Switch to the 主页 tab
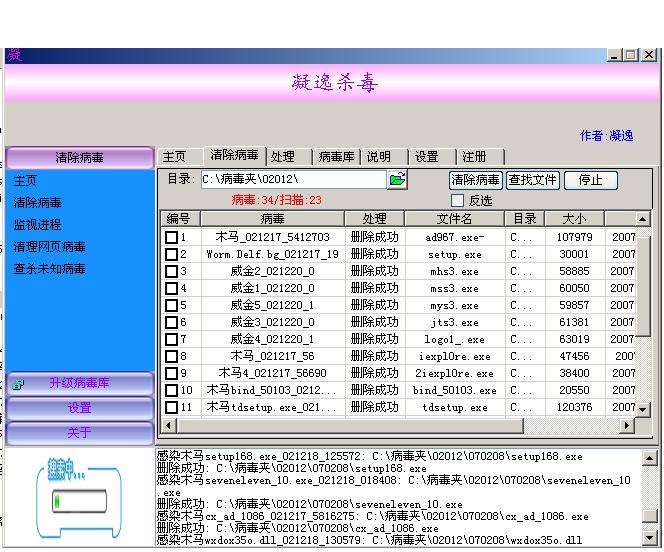664x552 pixels. tap(180, 157)
